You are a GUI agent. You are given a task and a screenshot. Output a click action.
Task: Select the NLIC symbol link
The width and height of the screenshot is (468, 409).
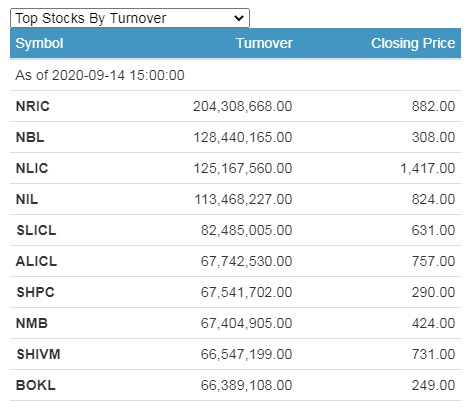(x=32, y=168)
